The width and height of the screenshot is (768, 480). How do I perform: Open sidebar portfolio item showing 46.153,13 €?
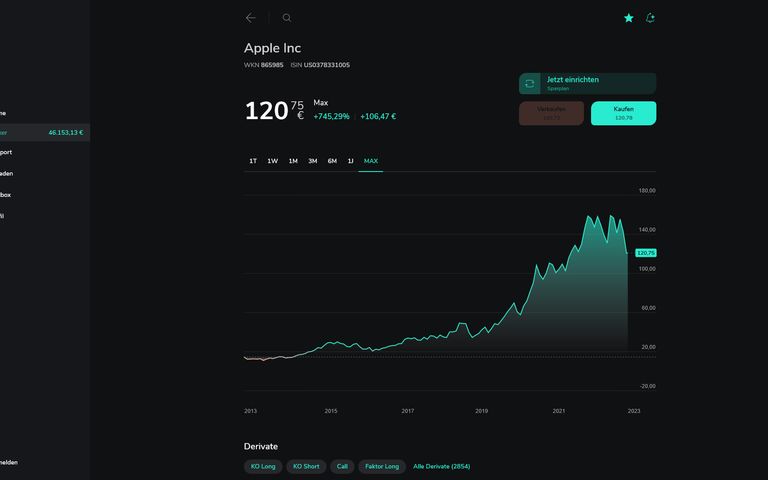point(45,133)
